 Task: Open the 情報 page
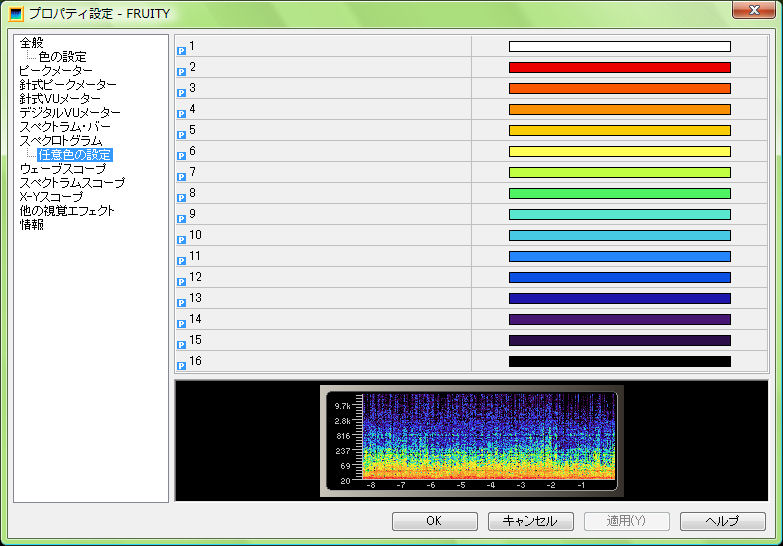click(31, 224)
